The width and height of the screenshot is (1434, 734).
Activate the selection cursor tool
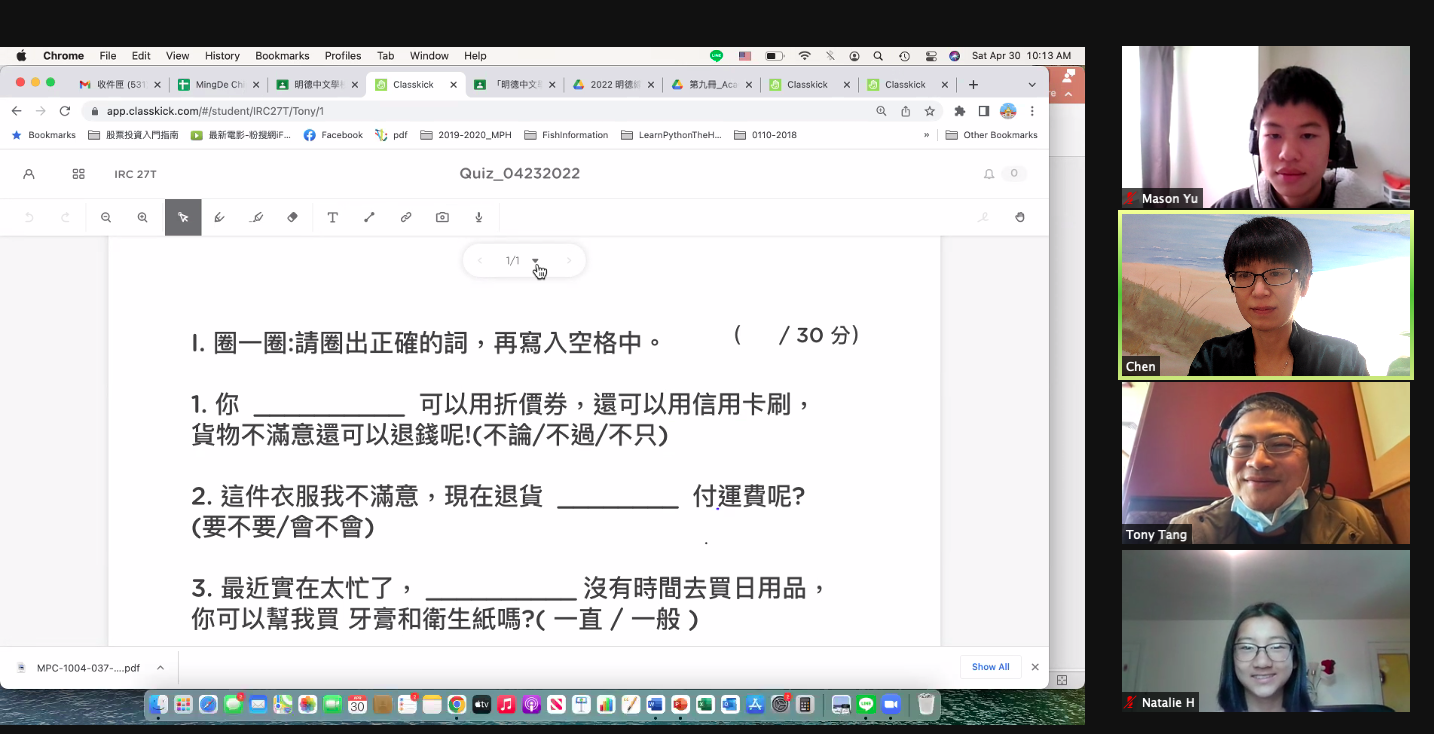pos(184,217)
